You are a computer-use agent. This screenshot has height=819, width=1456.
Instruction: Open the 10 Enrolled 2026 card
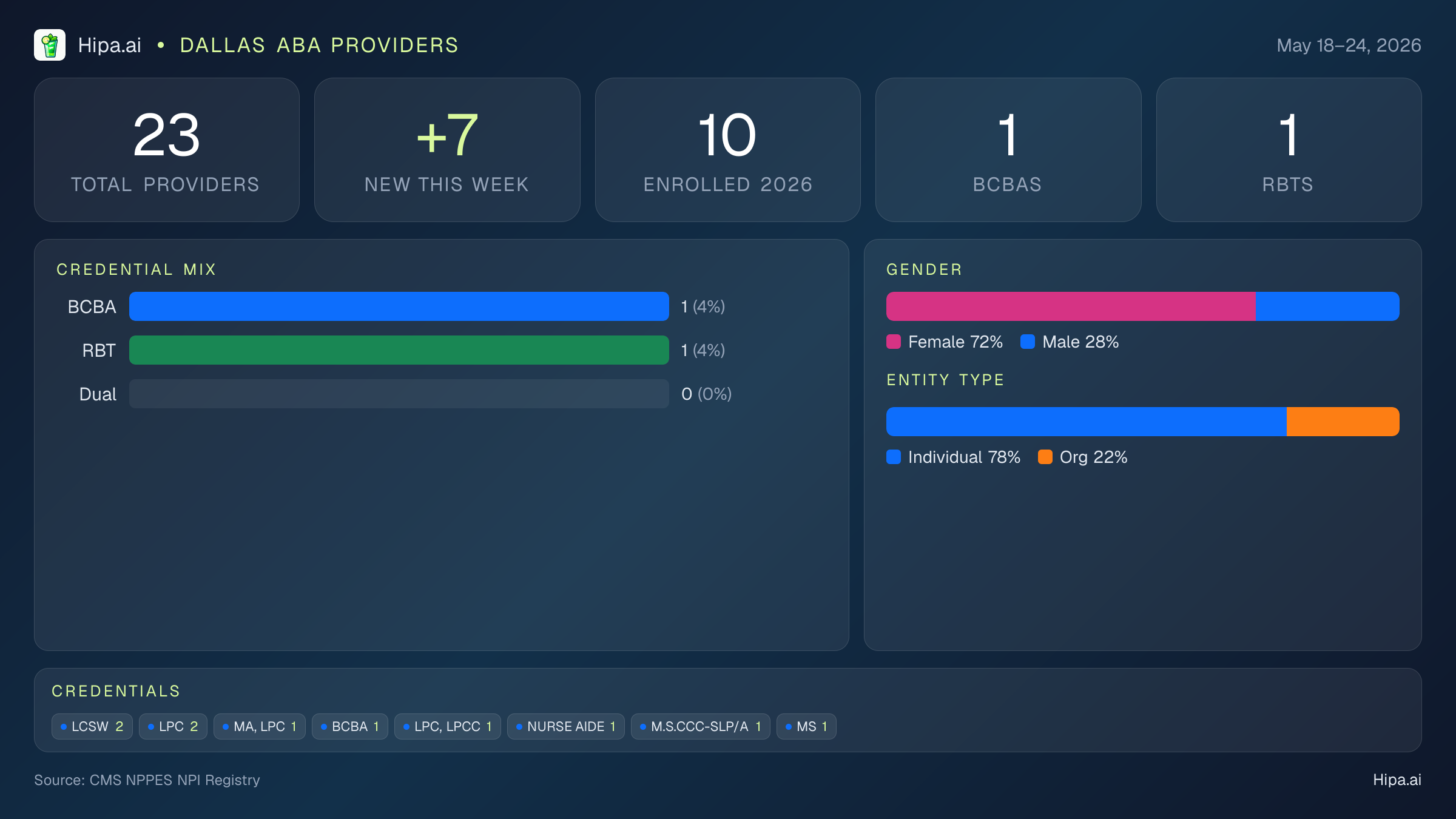point(728,150)
